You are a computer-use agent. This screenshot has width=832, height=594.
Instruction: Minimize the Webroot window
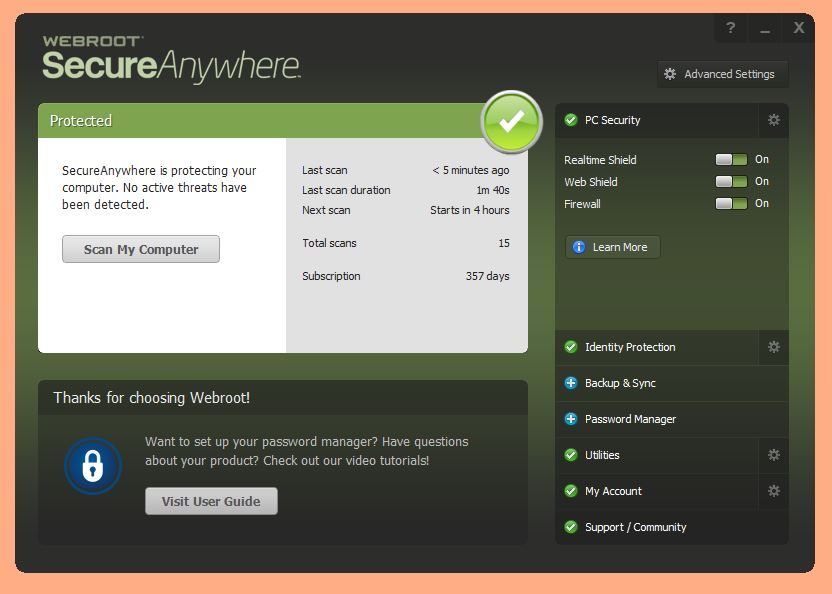pyautogui.click(x=765, y=28)
